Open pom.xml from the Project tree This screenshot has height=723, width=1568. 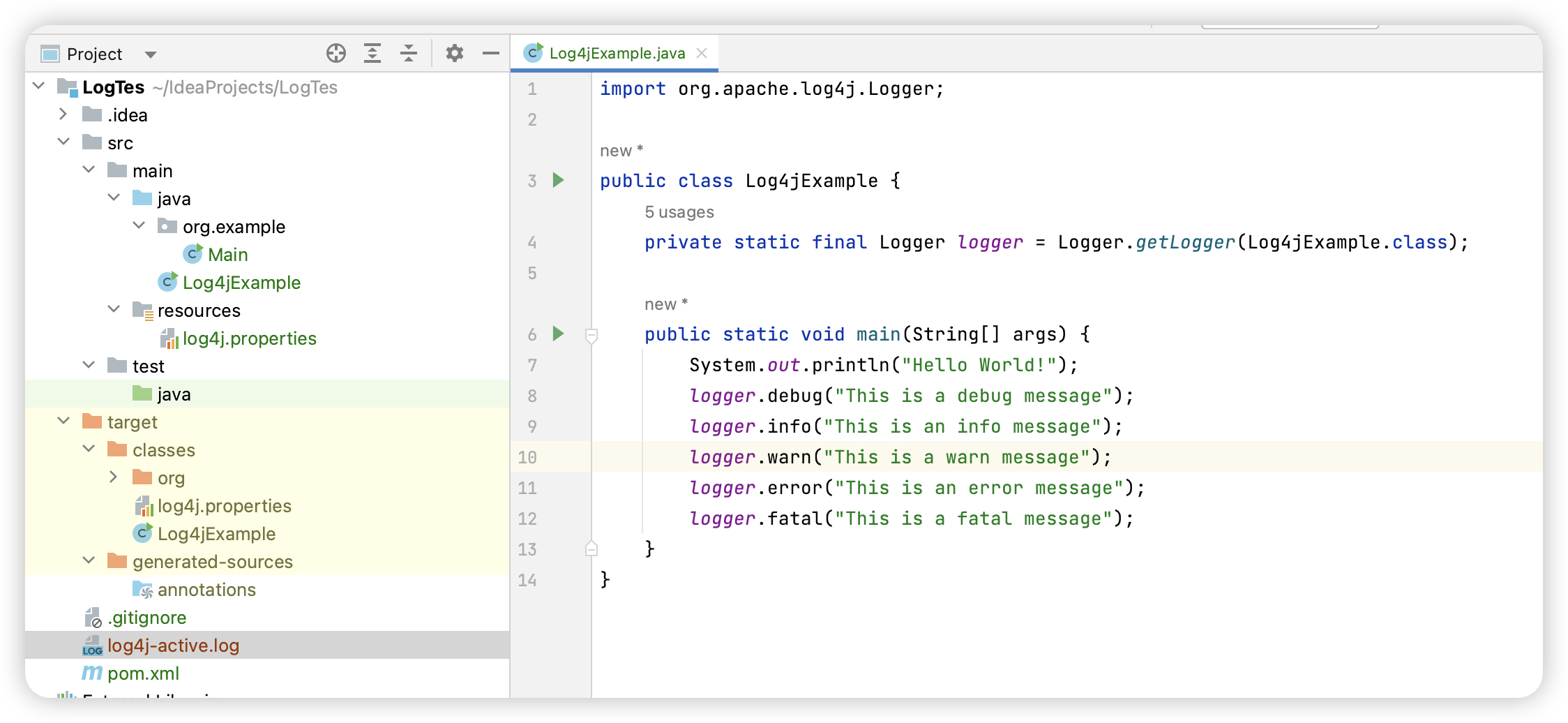tap(143, 673)
